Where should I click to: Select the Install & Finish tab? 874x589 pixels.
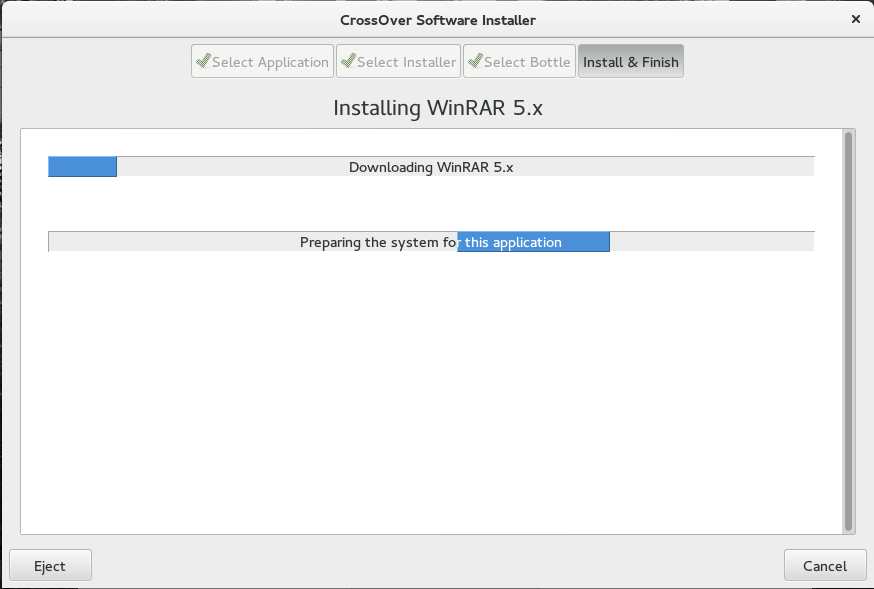[630, 62]
